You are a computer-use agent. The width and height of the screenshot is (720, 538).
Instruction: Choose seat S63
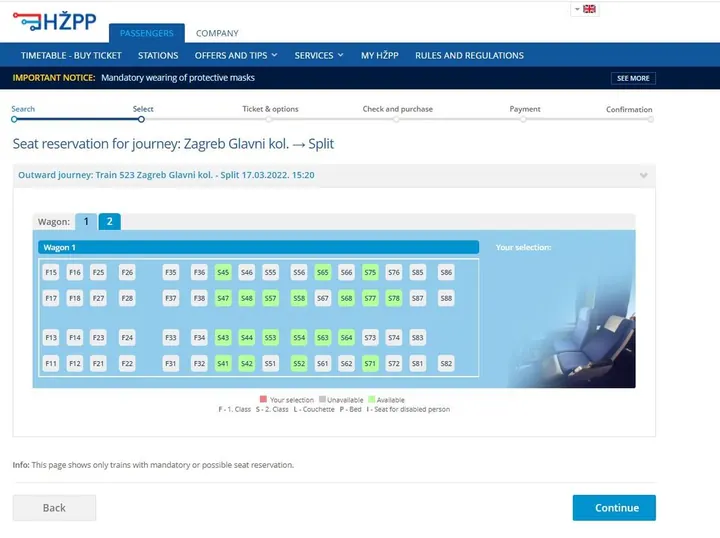tap(323, 337)
